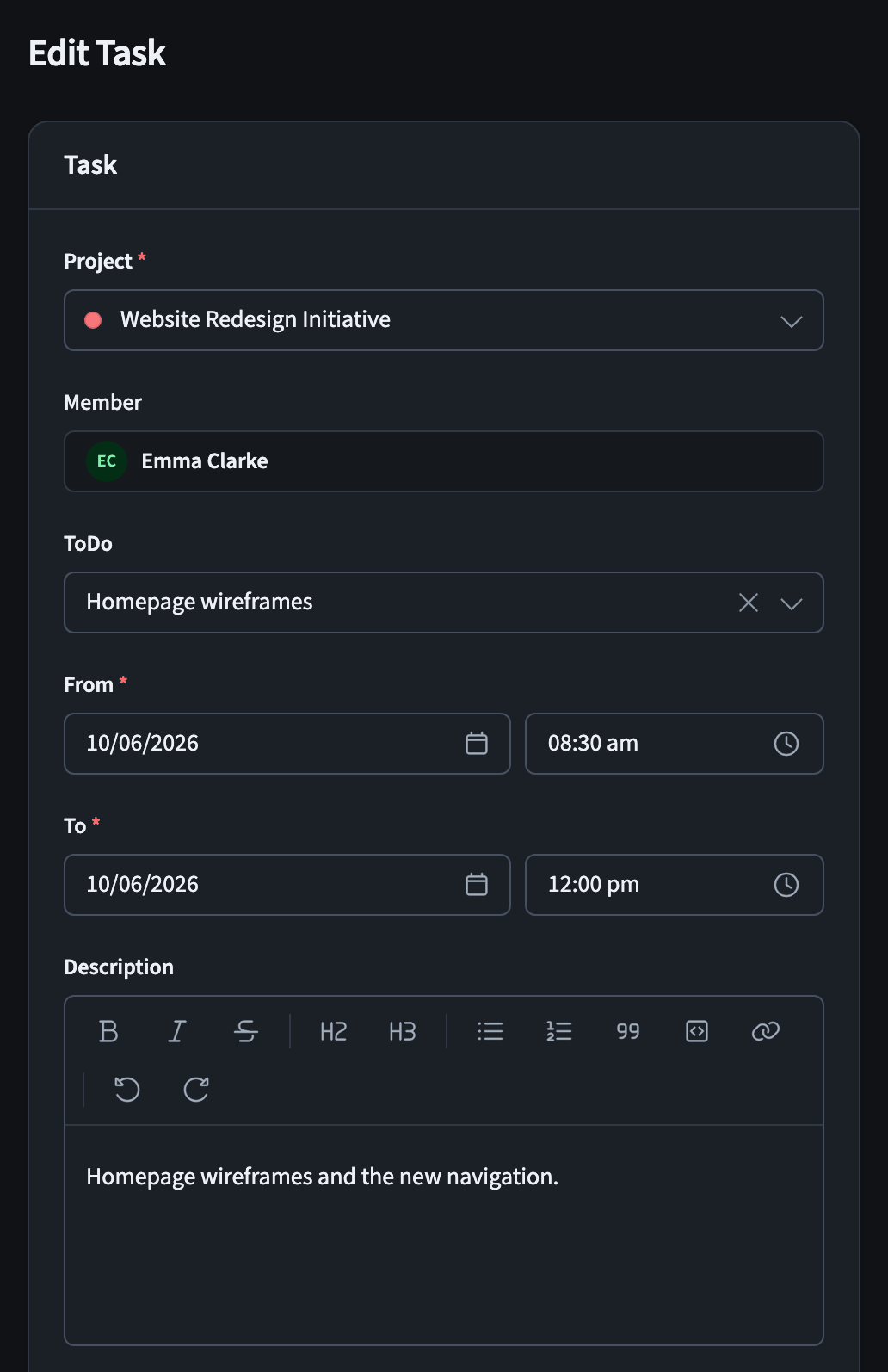The width and height of the screenshot is (888, 1372).
Task: Insert a bulleted list
Action: point(490,1031)
